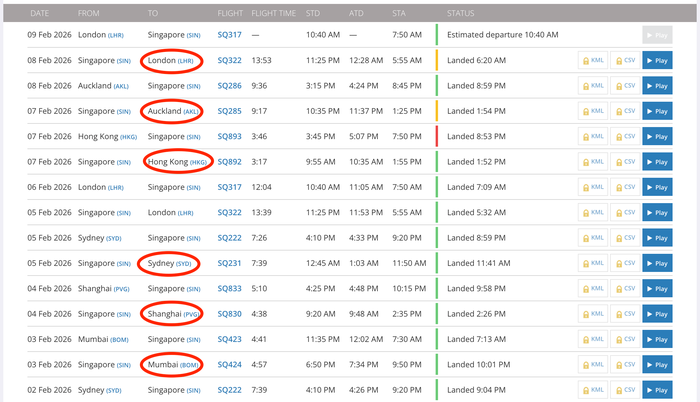Get KML for 08 Feb SQ322
This screenshot has width=700, height=402.
tap(593, 60)
